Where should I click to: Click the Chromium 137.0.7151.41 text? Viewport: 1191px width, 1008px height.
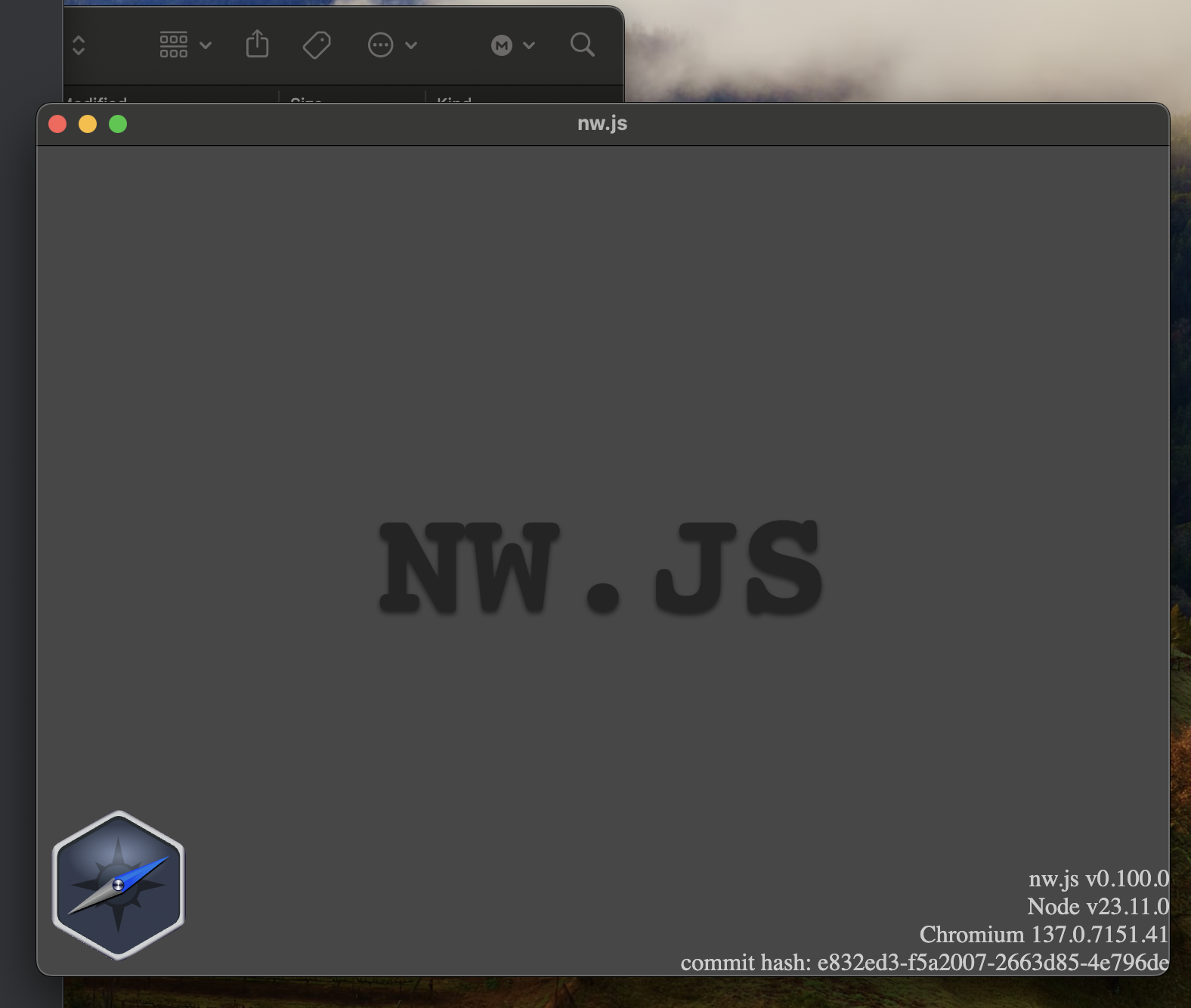tap(1044, 934)
